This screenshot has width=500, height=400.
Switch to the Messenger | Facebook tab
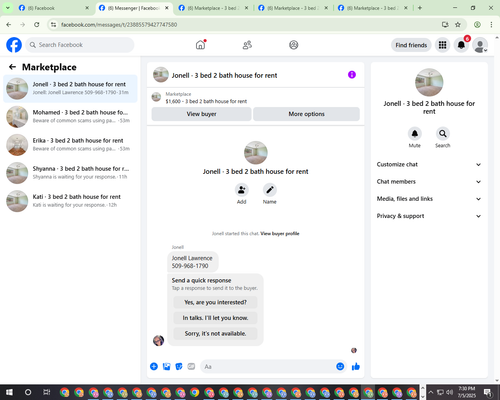coord(134,8)
